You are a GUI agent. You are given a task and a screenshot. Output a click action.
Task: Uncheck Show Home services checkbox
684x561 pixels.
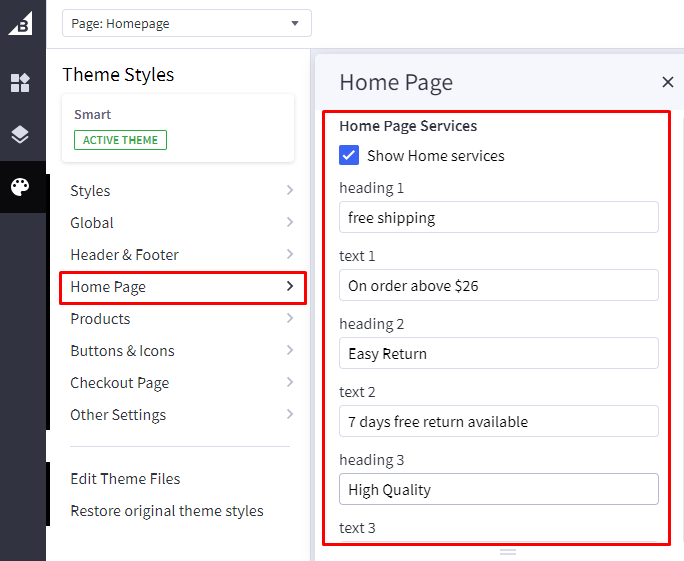[349, 155]
